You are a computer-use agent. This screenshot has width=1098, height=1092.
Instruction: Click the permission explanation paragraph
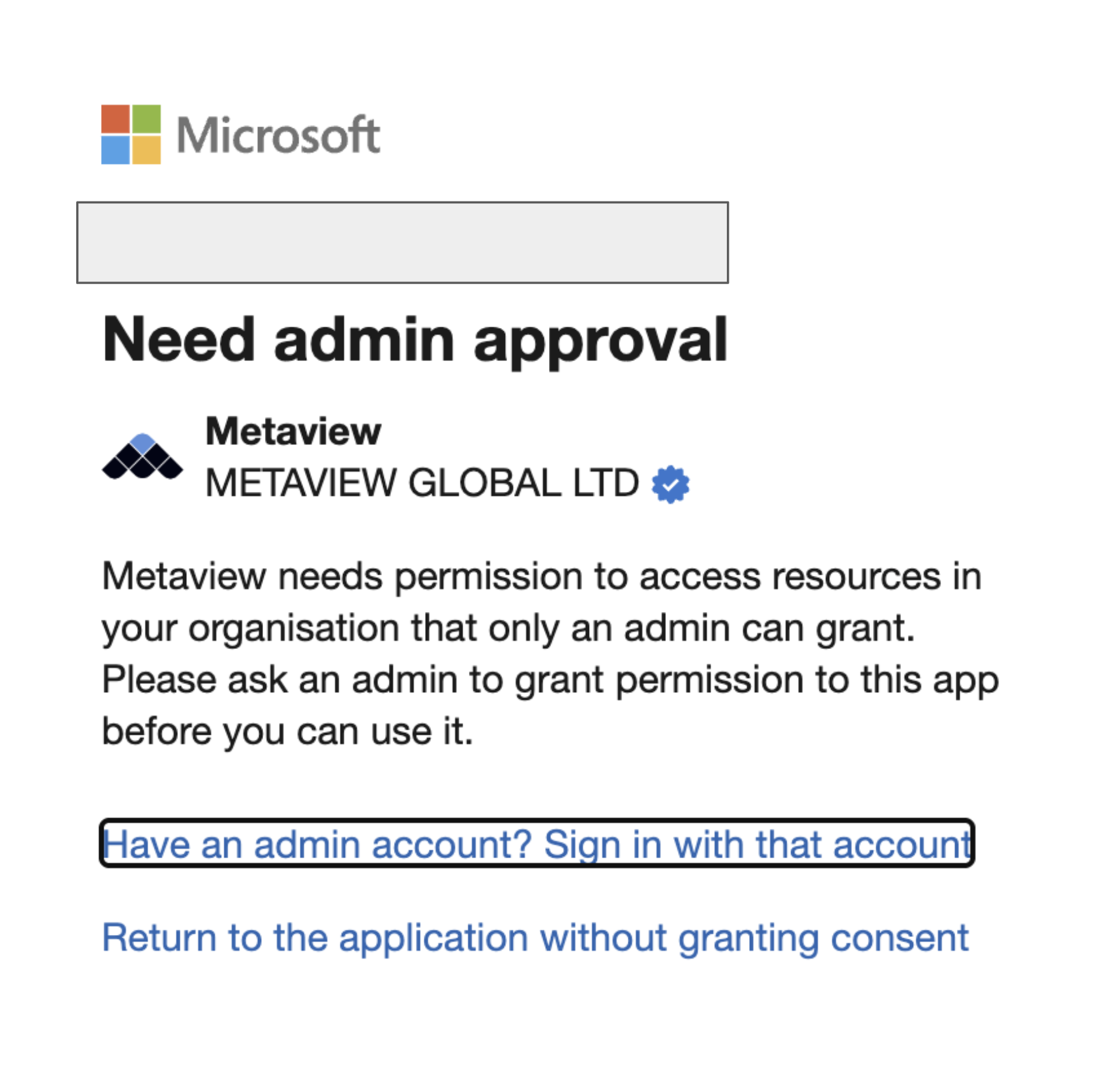[546, 652]
